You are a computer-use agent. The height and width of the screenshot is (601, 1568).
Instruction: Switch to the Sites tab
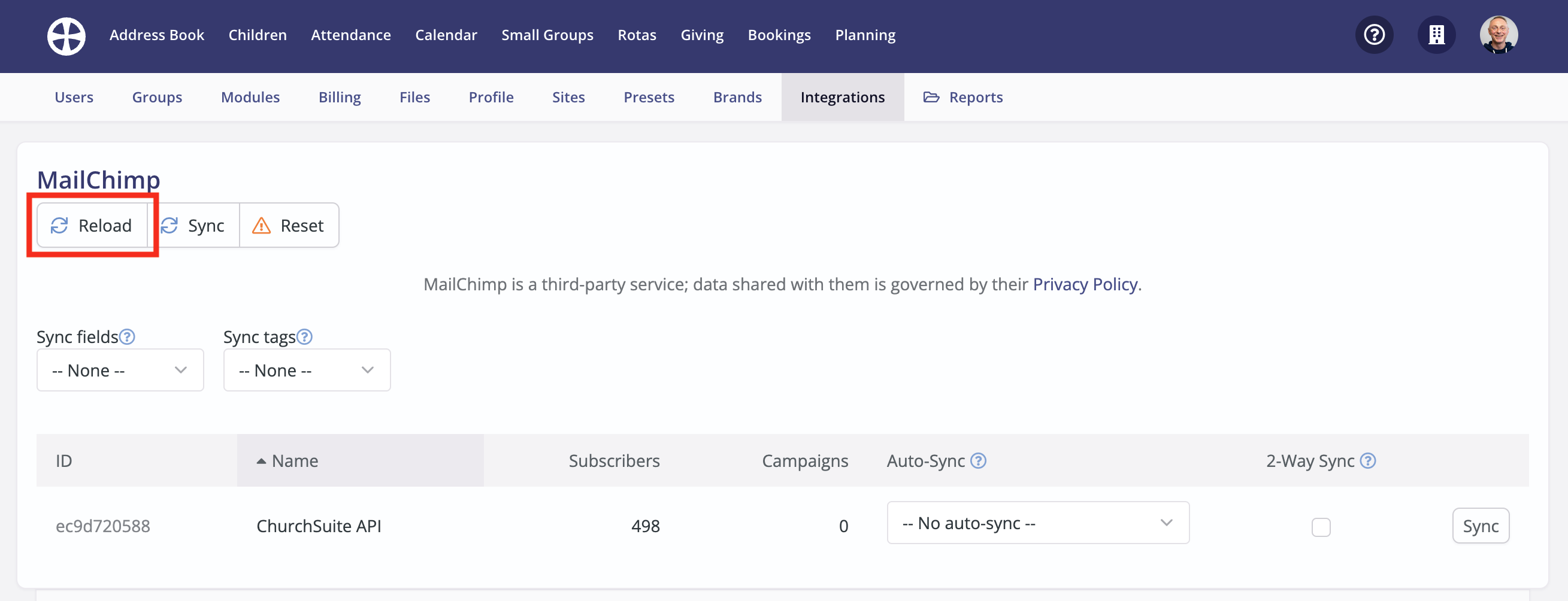tap(568, 97)
